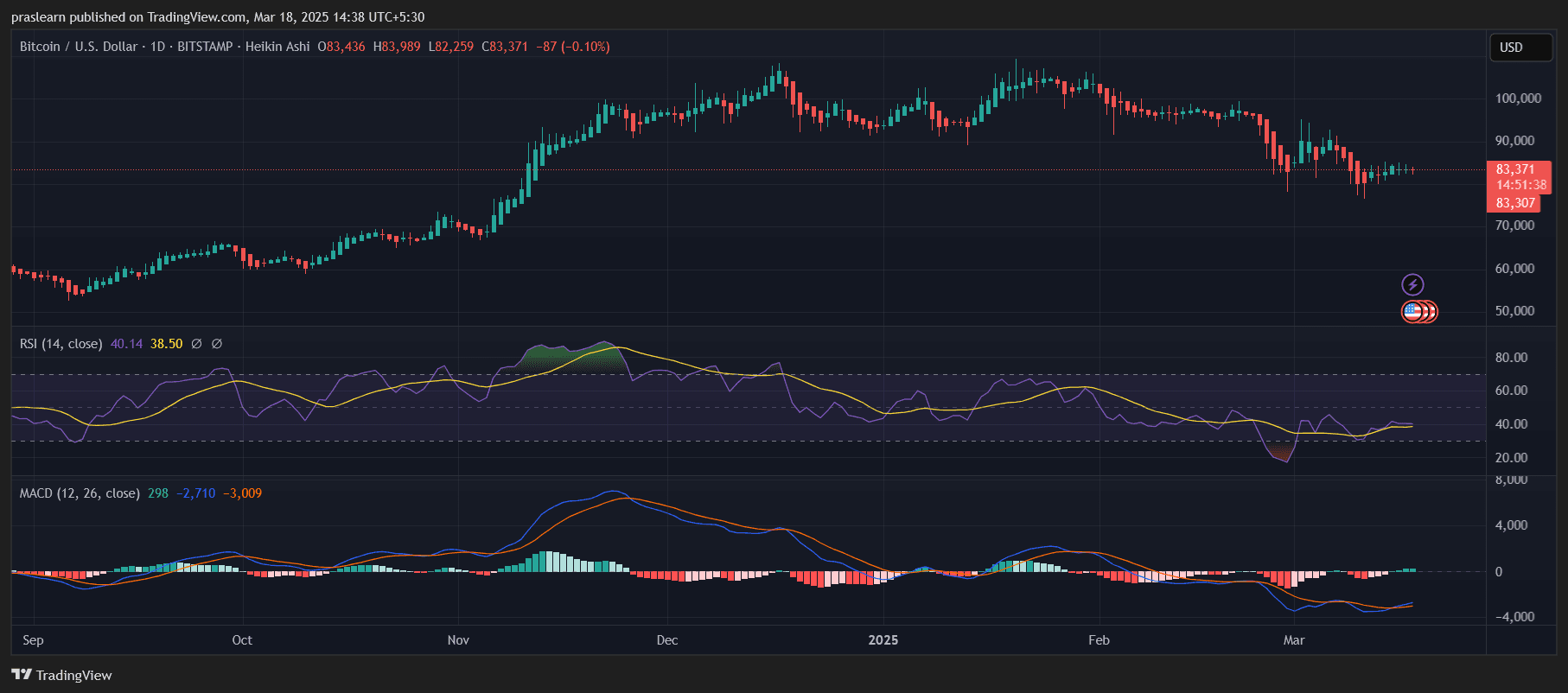The height and width of the screenshot is (693, 1568).
Task: Click the yellow RSI average value 38.50
Action: coord(166,344)
